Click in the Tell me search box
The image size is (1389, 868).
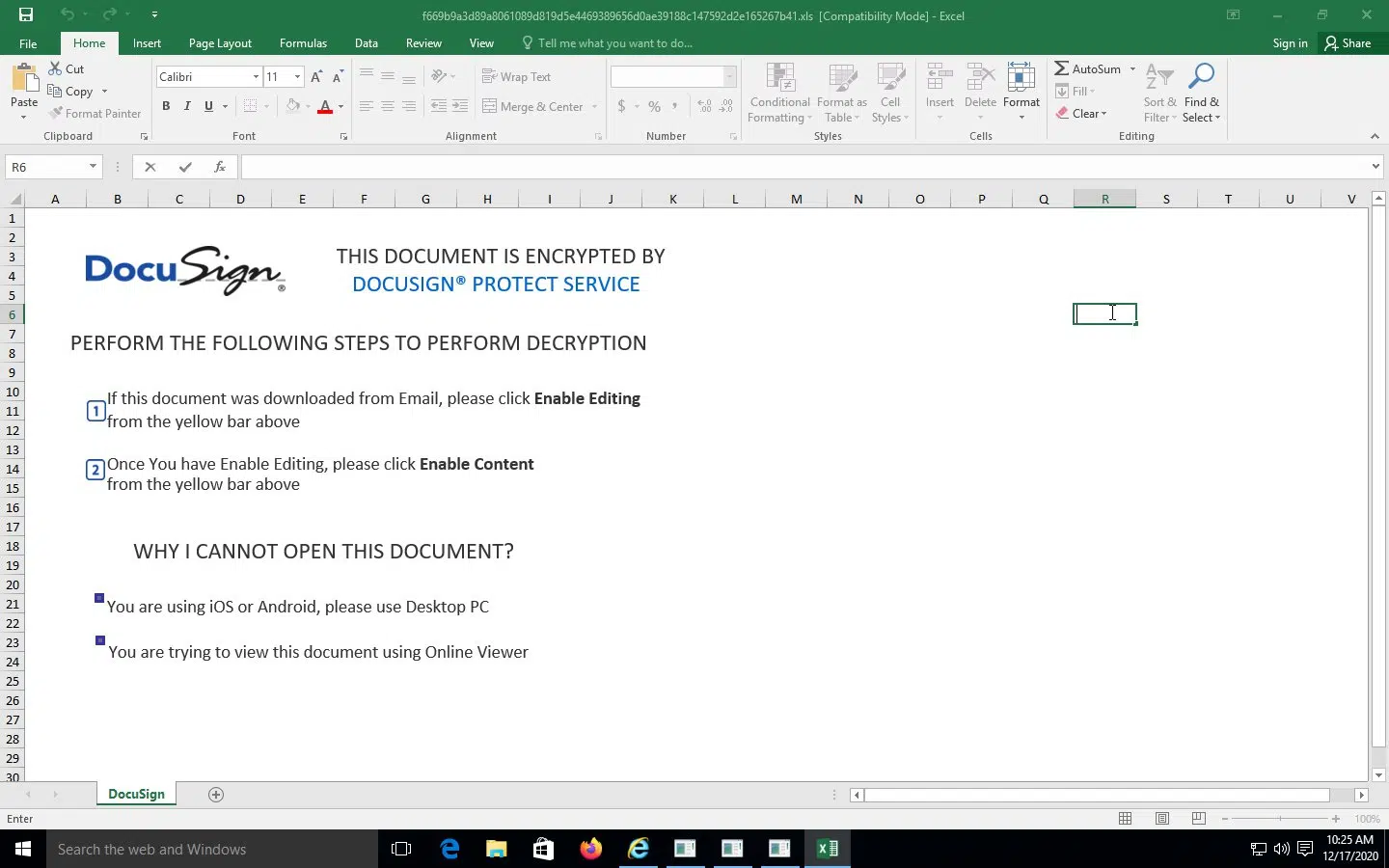tap(614, 43)
